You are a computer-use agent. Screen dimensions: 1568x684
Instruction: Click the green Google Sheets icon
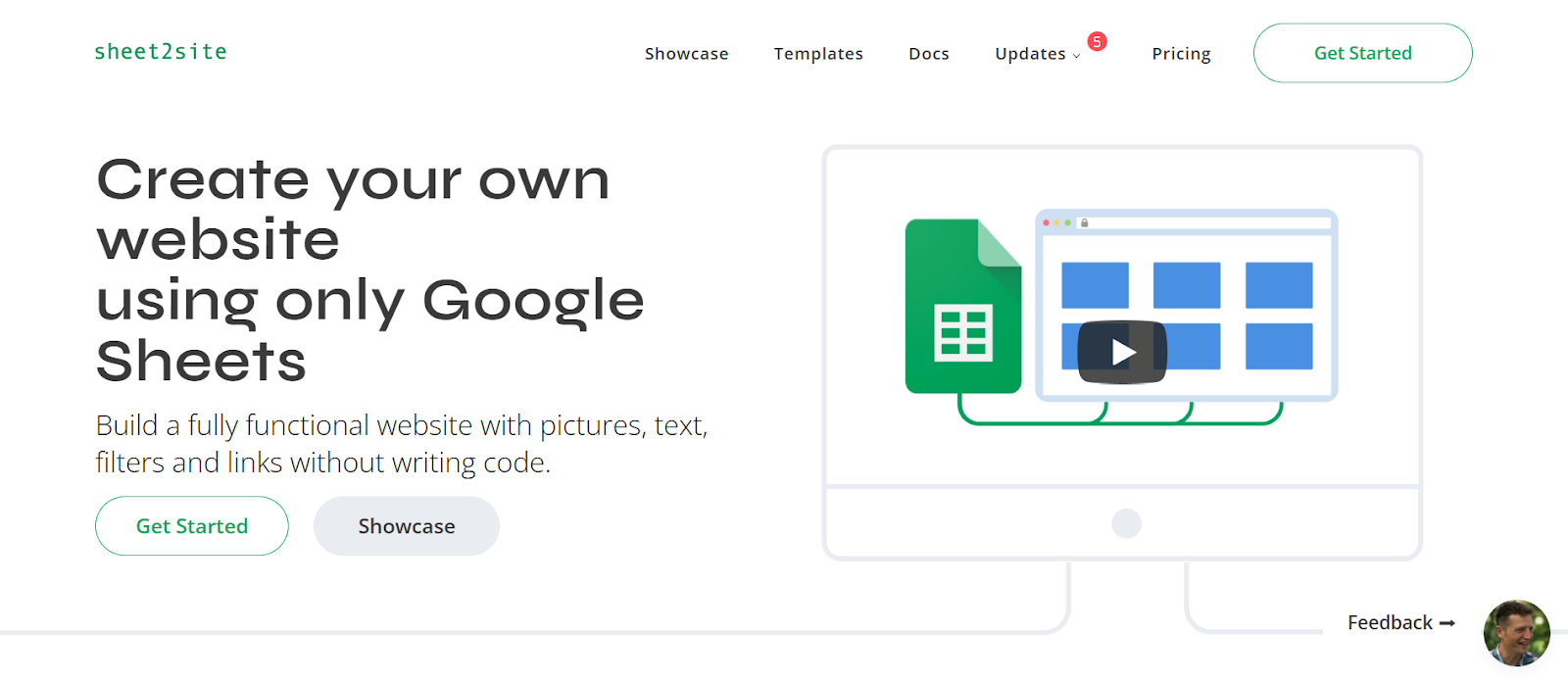[963, 306]
